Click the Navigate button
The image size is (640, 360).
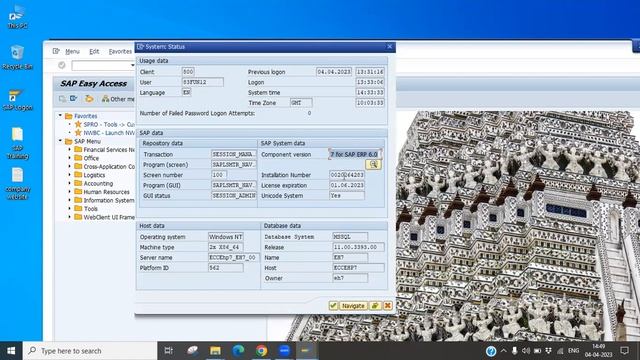coord(353,305)
